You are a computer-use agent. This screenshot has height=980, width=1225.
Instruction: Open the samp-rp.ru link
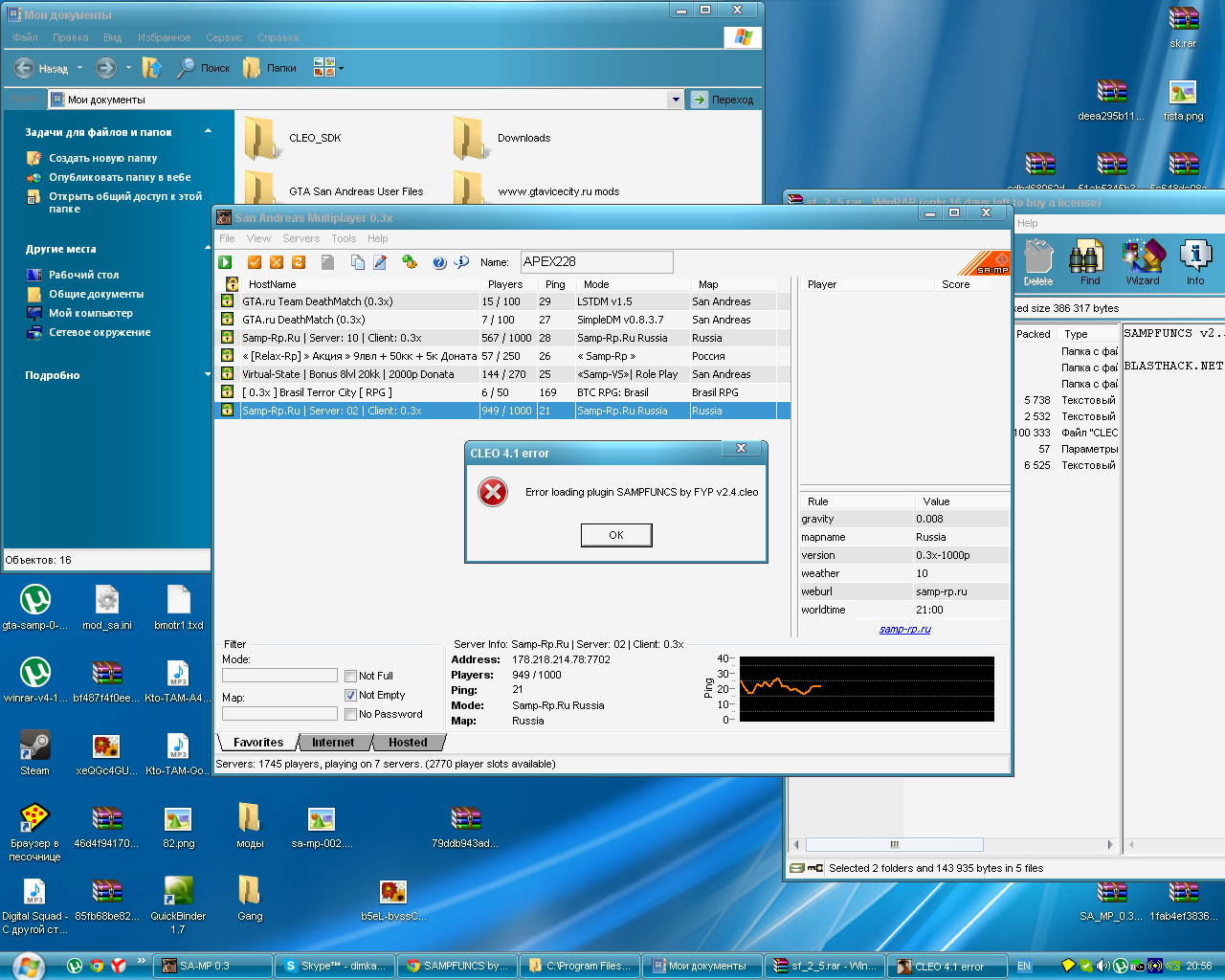click(904, 629)
